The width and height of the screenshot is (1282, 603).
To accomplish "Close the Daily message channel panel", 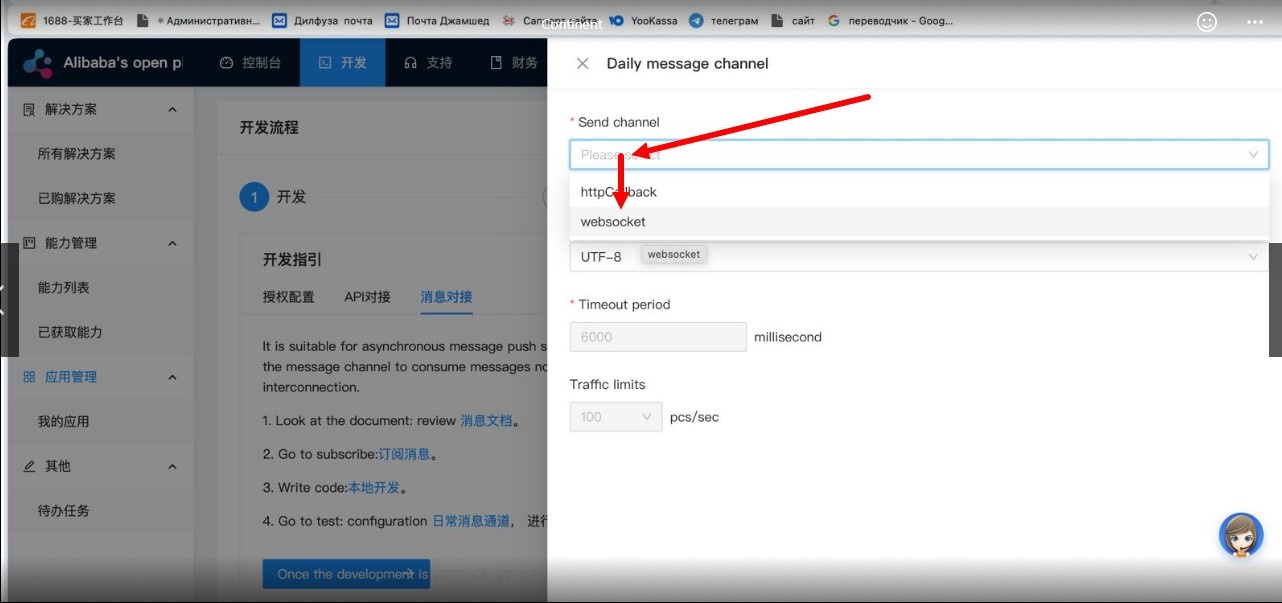I will [582, 63].
